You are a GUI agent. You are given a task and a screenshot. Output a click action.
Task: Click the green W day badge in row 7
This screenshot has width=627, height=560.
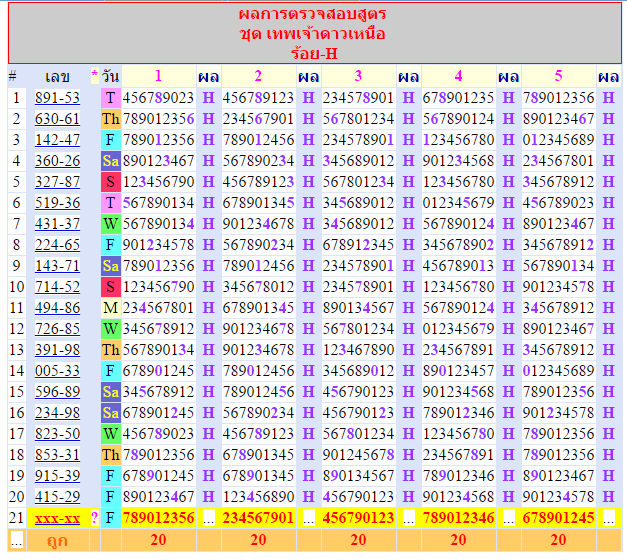110,224
